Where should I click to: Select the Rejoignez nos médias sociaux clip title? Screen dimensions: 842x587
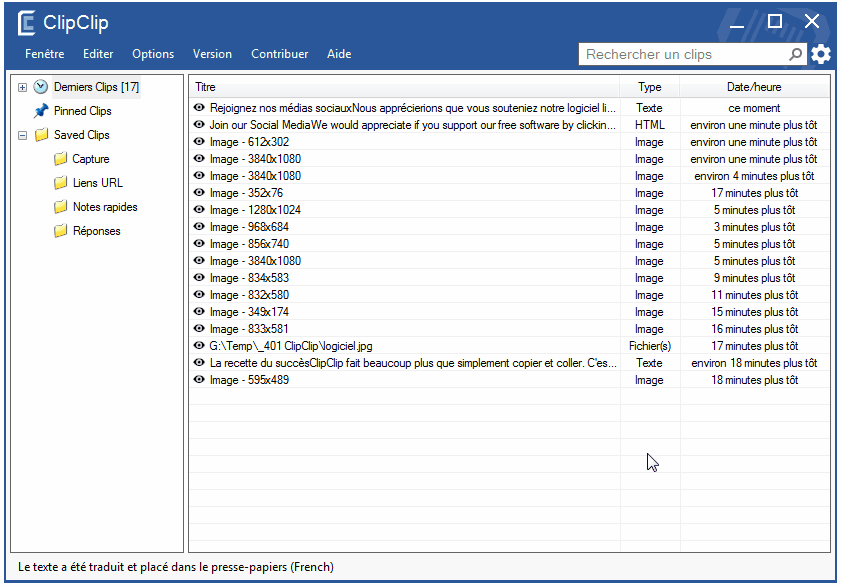tap(413, 108)
